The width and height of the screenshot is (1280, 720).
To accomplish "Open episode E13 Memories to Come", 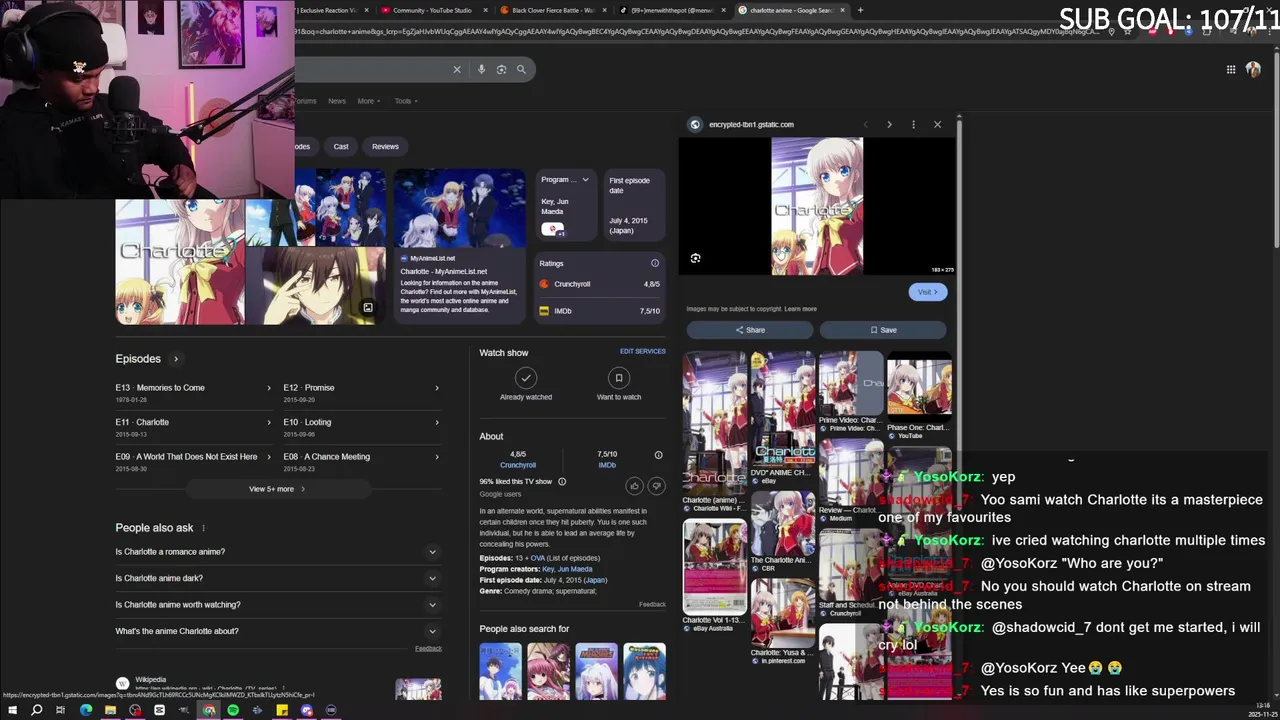I will (x=193, y=391).
